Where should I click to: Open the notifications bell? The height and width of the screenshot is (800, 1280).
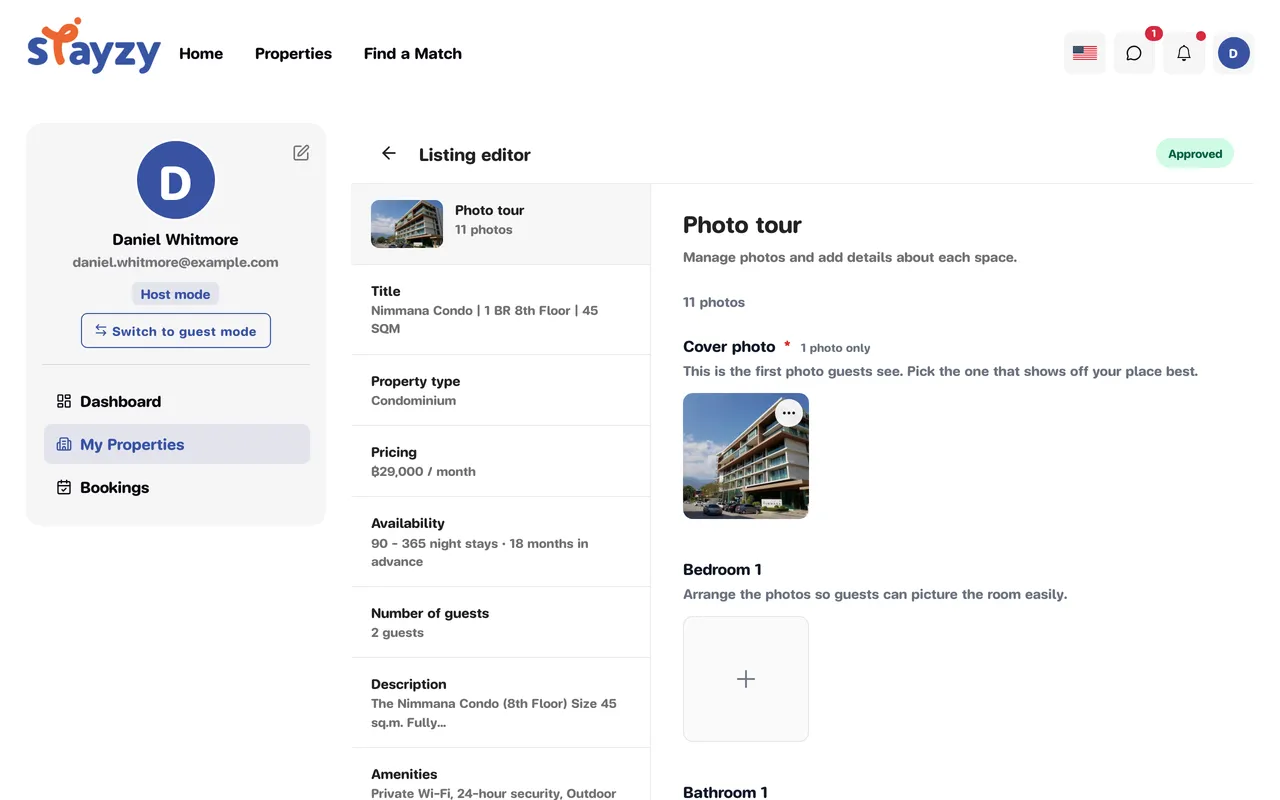click(1184, 53)
